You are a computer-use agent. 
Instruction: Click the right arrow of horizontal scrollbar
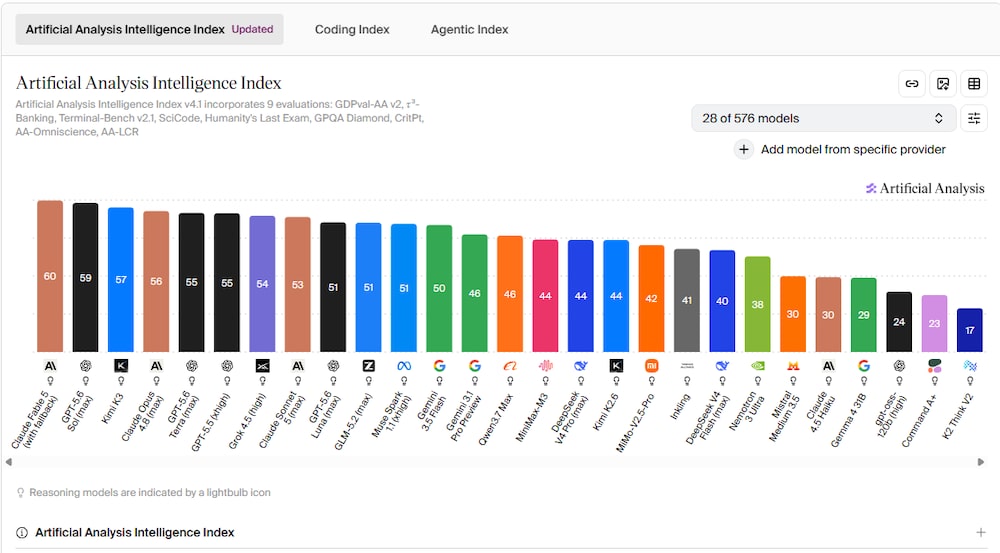click(x=981, y=462)
